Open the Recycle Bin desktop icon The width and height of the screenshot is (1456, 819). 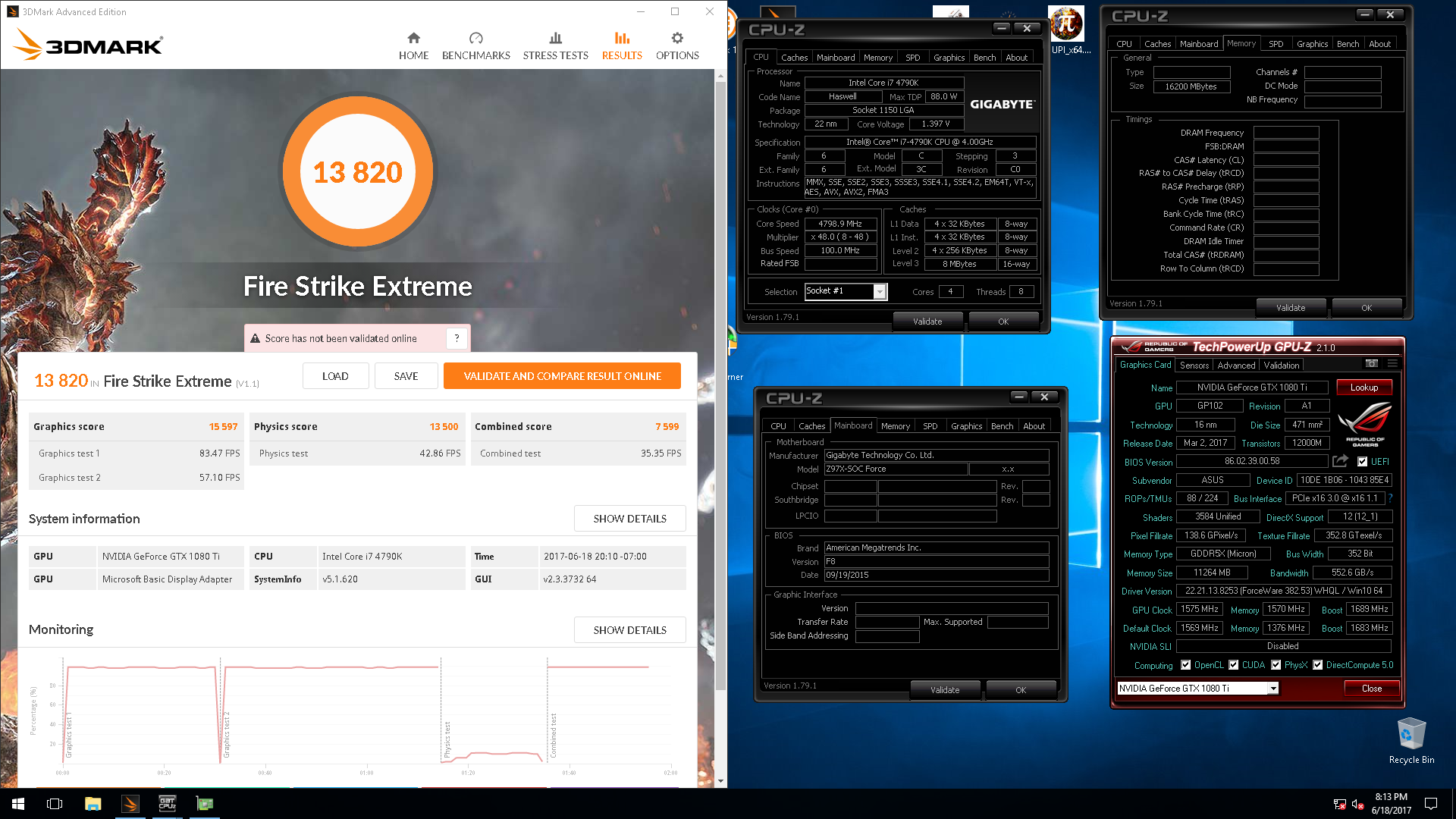coord(1411,741)
